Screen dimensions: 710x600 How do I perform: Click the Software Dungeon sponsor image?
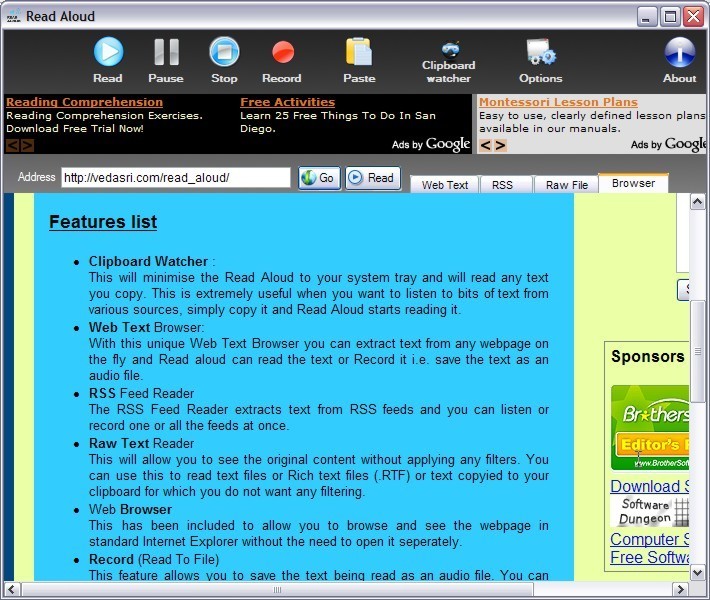(x=650, y=511)
